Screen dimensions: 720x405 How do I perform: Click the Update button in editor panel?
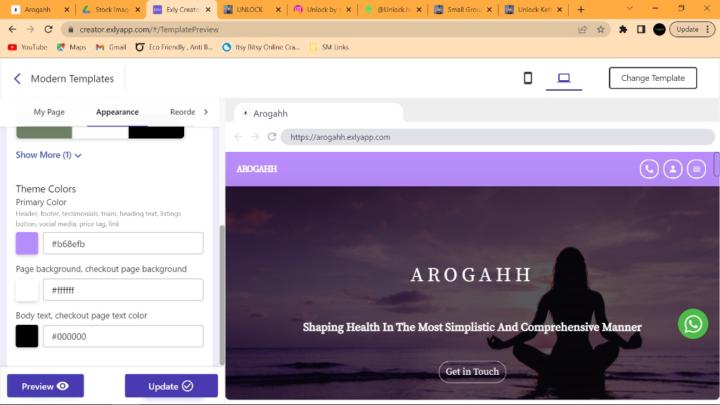point(171,386)
